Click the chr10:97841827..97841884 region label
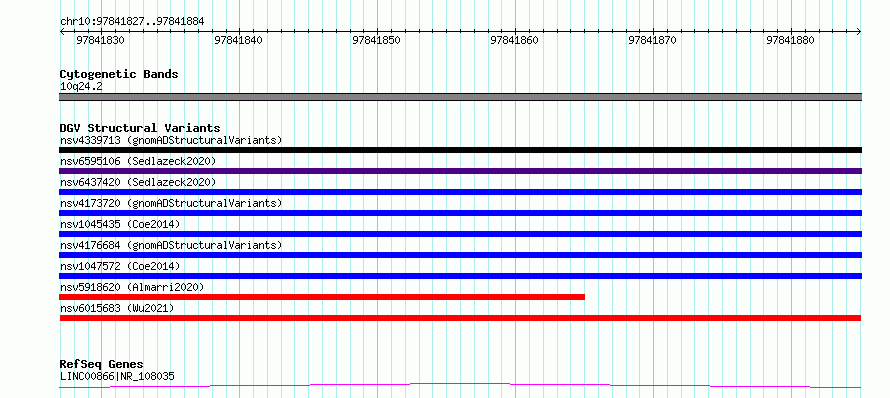This screenshot has height=398, width=890. pos(132,22)
